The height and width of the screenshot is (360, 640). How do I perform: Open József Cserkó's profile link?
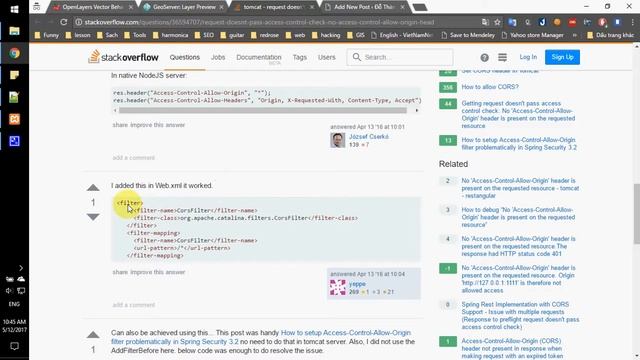point(369,137)
